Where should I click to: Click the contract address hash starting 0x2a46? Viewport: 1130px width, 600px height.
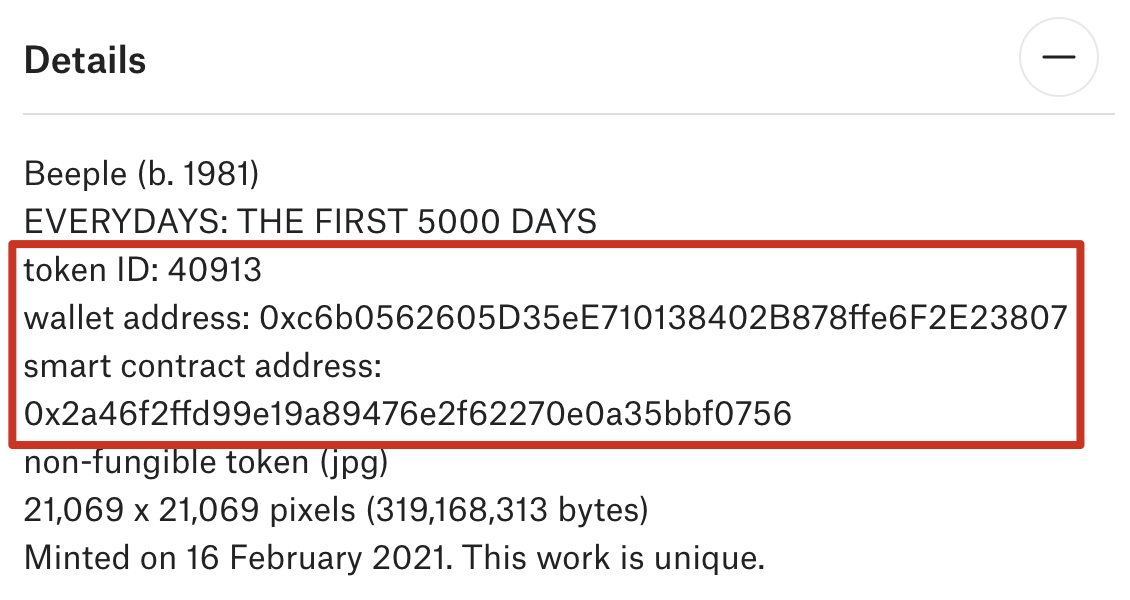coord(408,414)
